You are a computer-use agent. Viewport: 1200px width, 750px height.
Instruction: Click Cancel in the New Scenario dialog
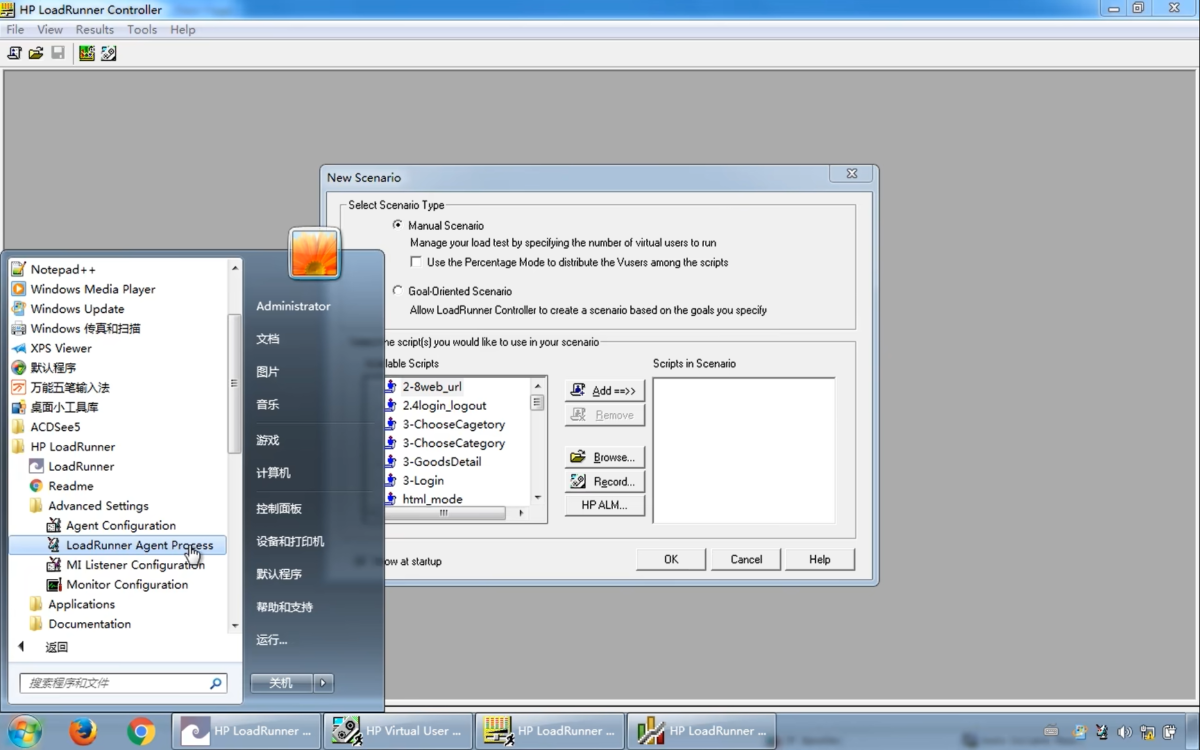pyautogui.click(x=746, y=559)
